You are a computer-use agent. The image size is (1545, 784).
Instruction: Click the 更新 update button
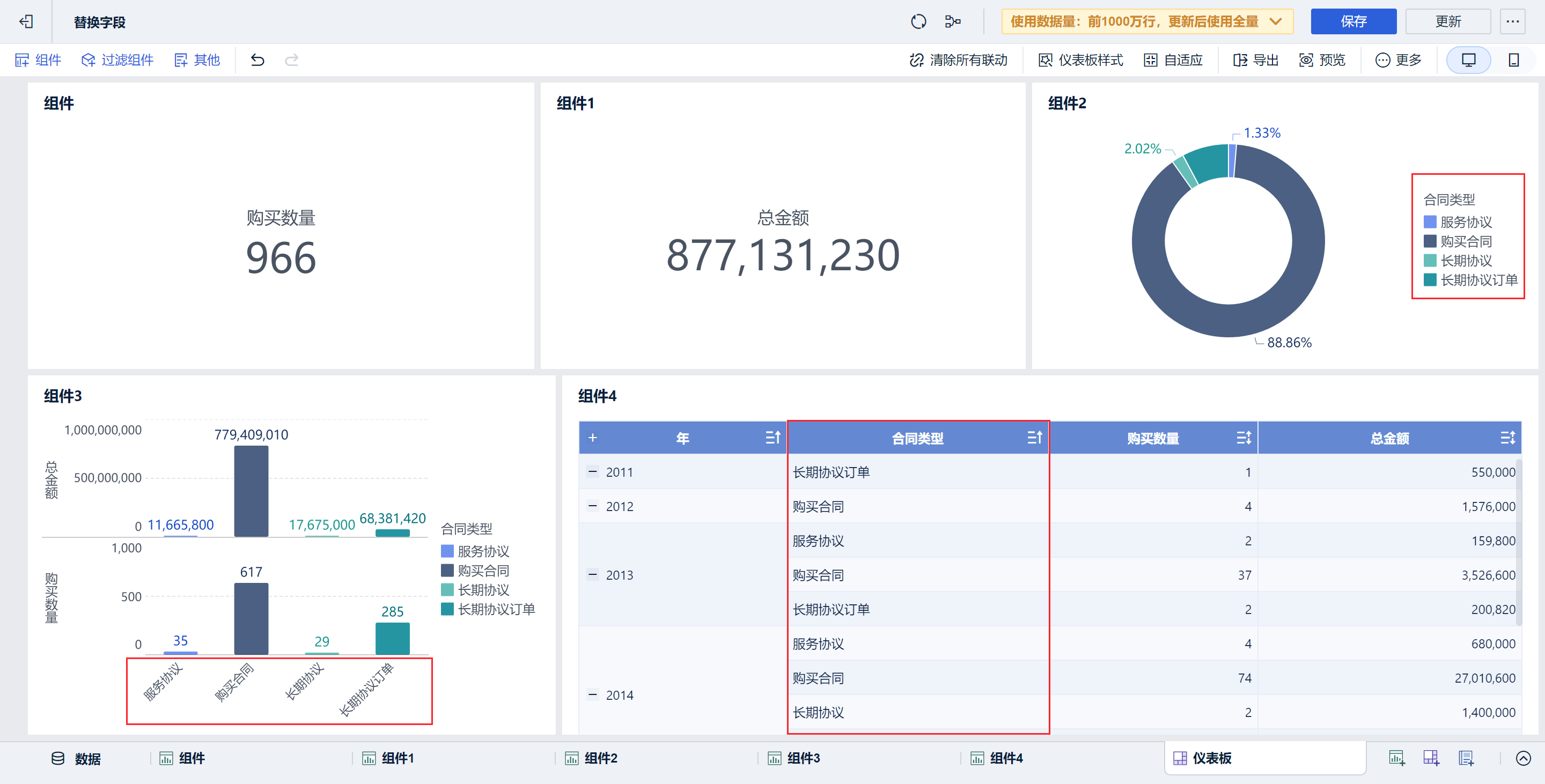(x=1447, y=22)
